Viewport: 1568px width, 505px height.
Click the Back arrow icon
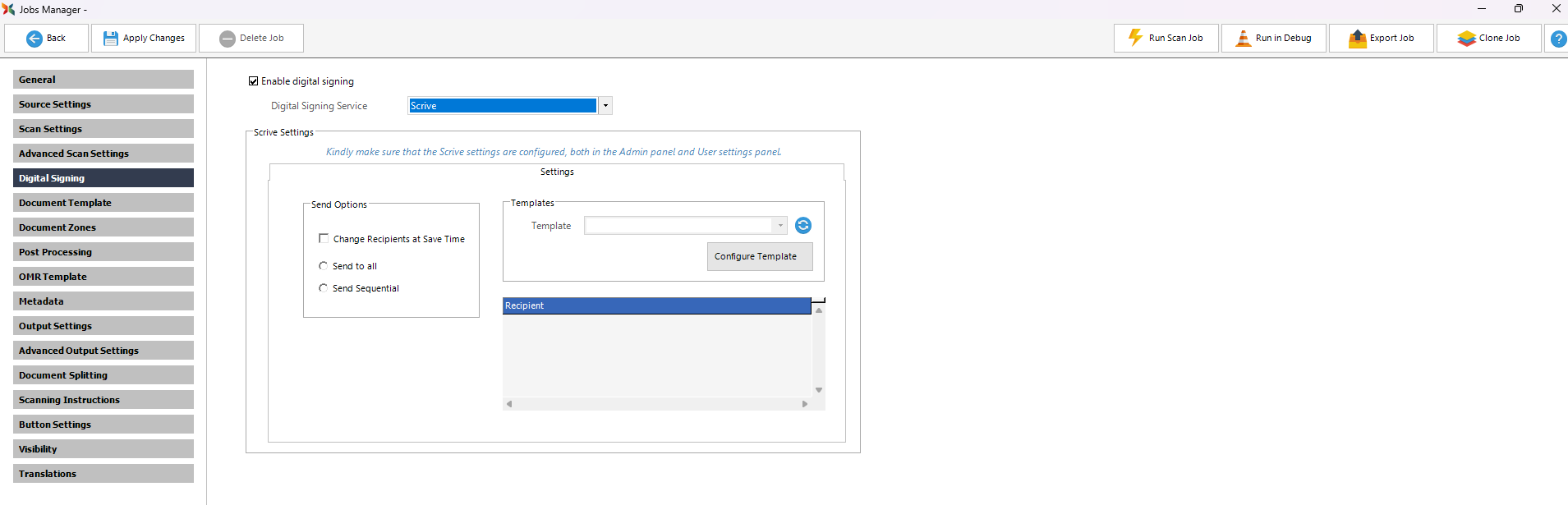(34, 39)
